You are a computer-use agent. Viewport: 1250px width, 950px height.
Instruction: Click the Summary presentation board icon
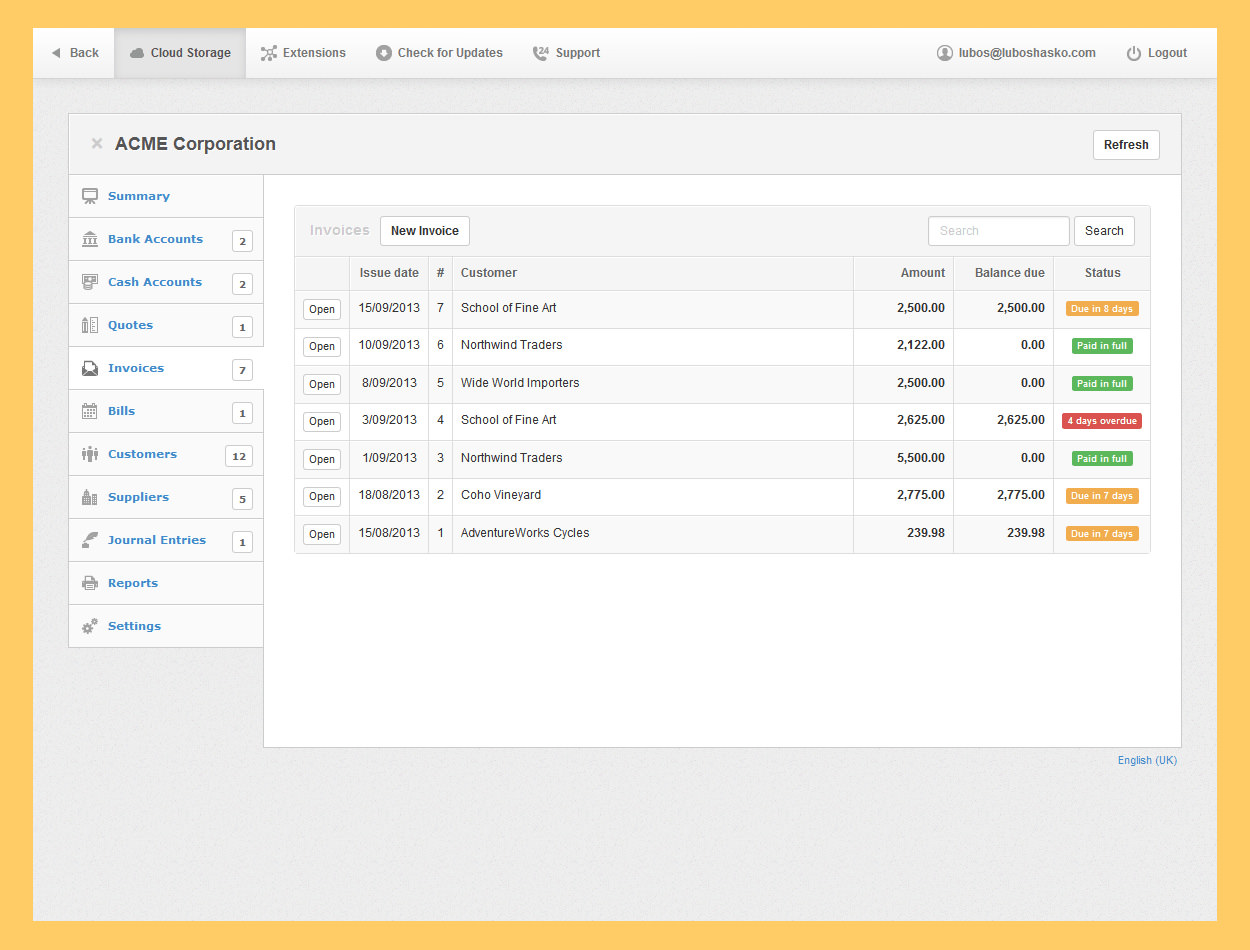[x=90, y=196]
